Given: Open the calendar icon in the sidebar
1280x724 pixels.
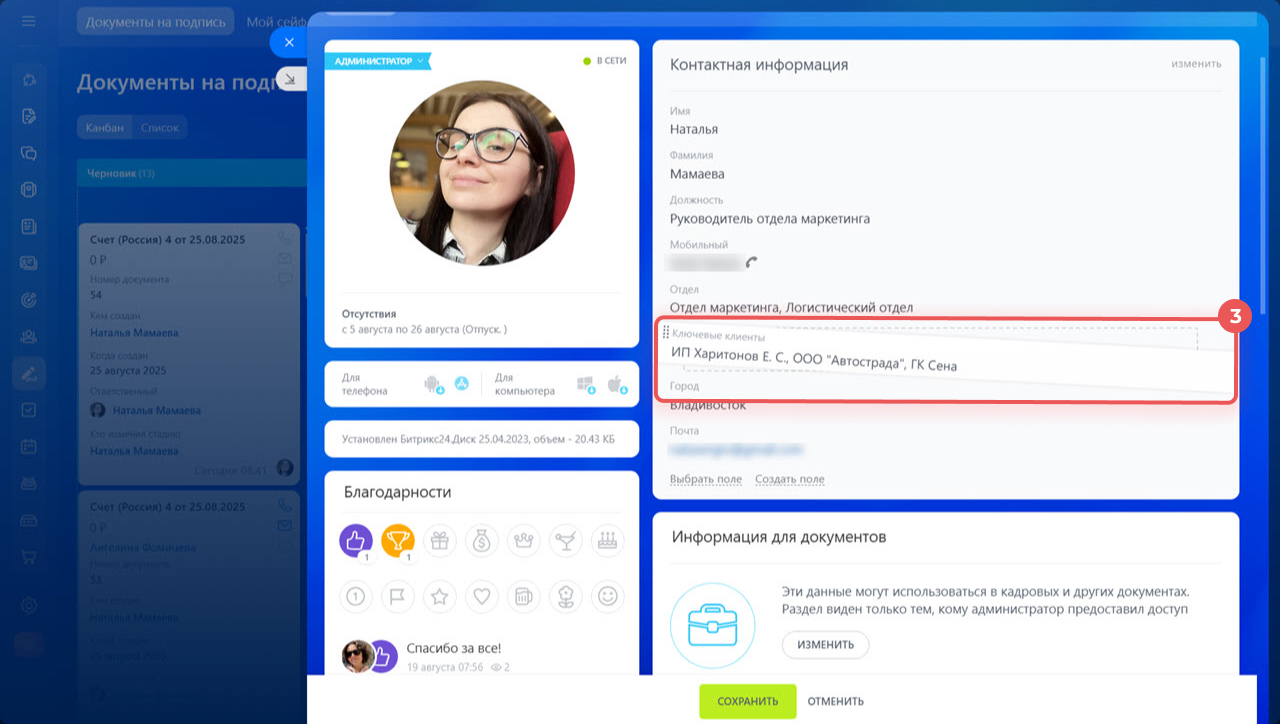Looking at the screenshot, I should coord(29,447).
